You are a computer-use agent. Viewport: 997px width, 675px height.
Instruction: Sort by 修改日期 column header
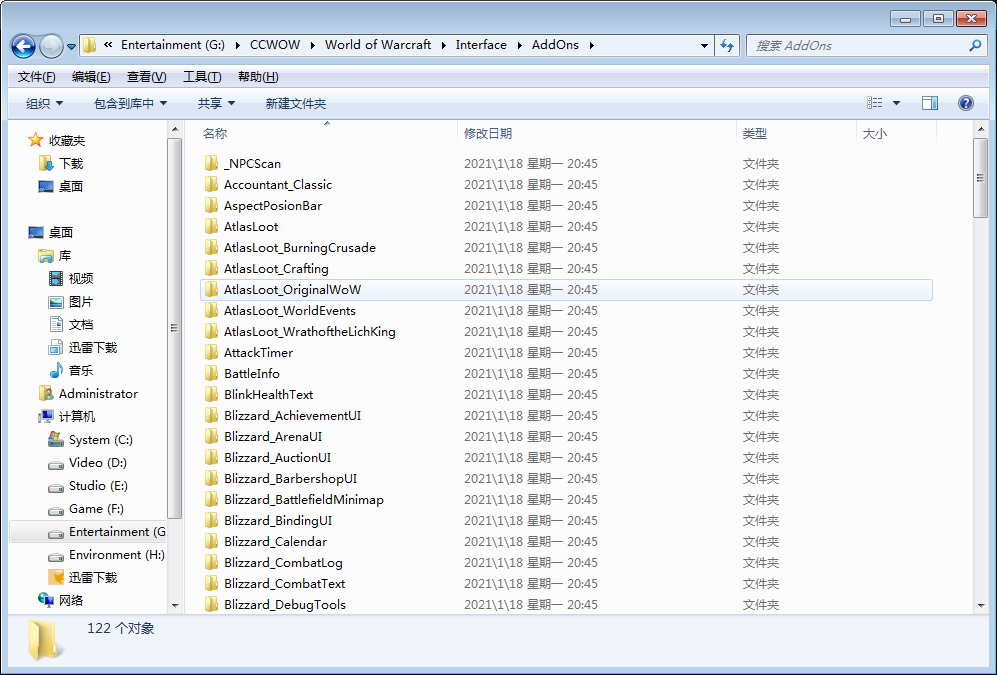[488, 134]
